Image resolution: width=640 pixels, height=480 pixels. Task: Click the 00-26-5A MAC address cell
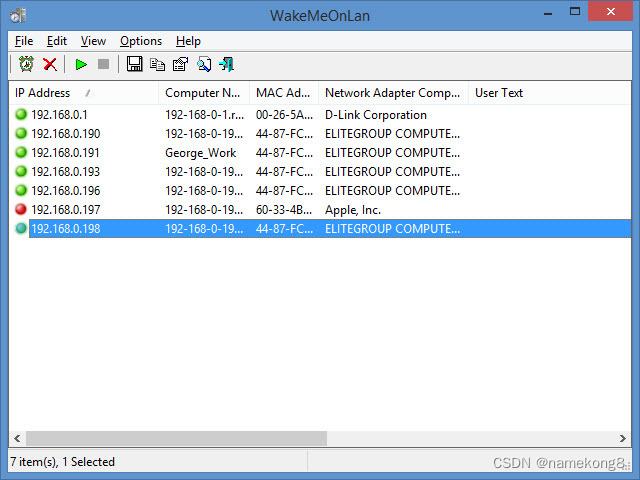point(284,115)
